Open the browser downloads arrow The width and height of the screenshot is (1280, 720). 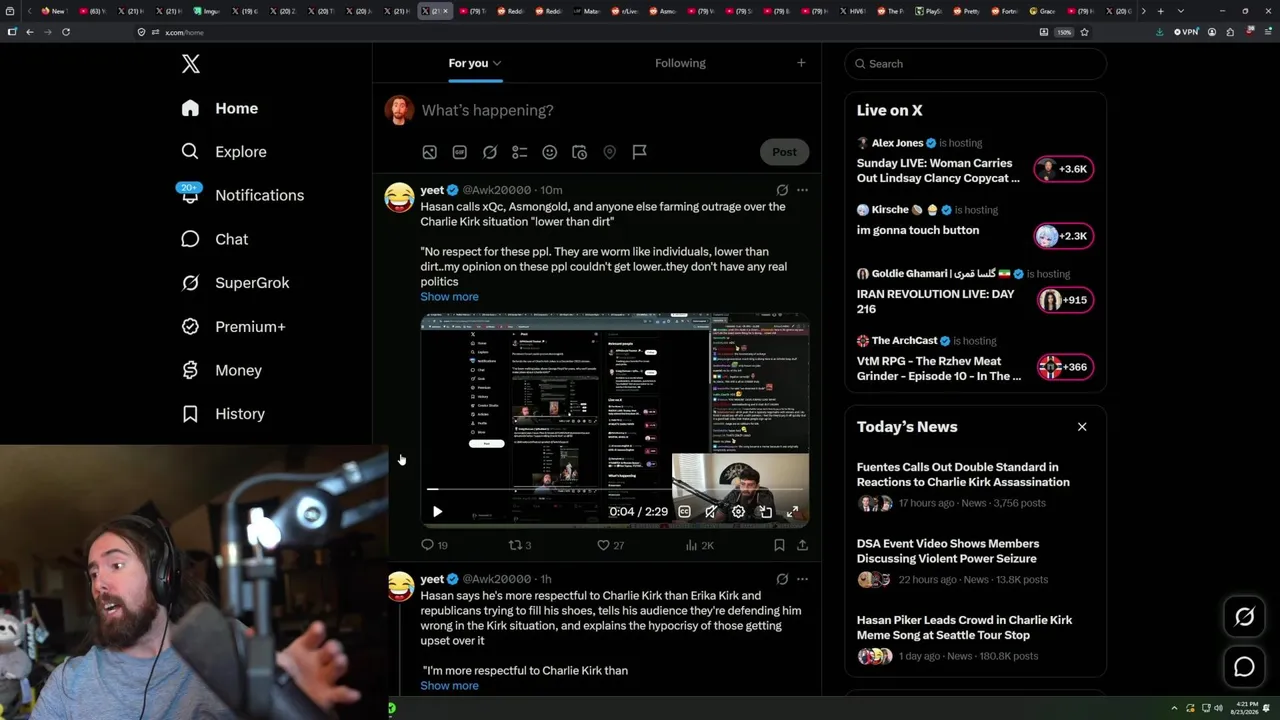tap(1159, 32)
